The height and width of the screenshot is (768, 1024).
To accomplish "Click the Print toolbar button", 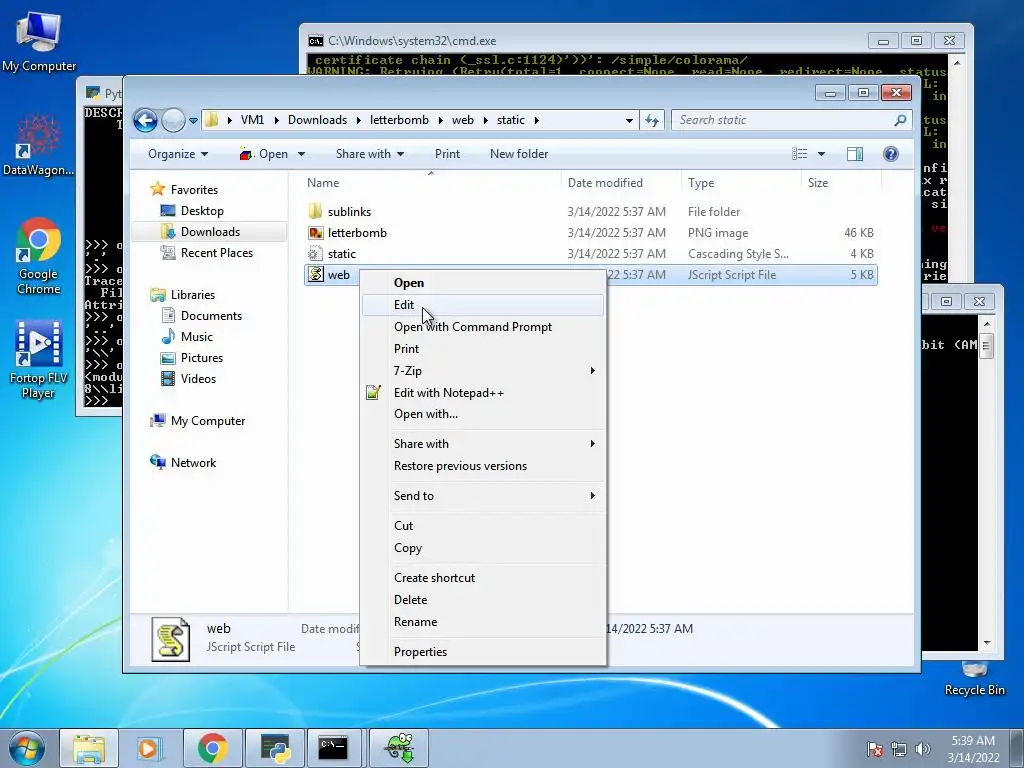I will pyautogui.click(x=447, y=154).
